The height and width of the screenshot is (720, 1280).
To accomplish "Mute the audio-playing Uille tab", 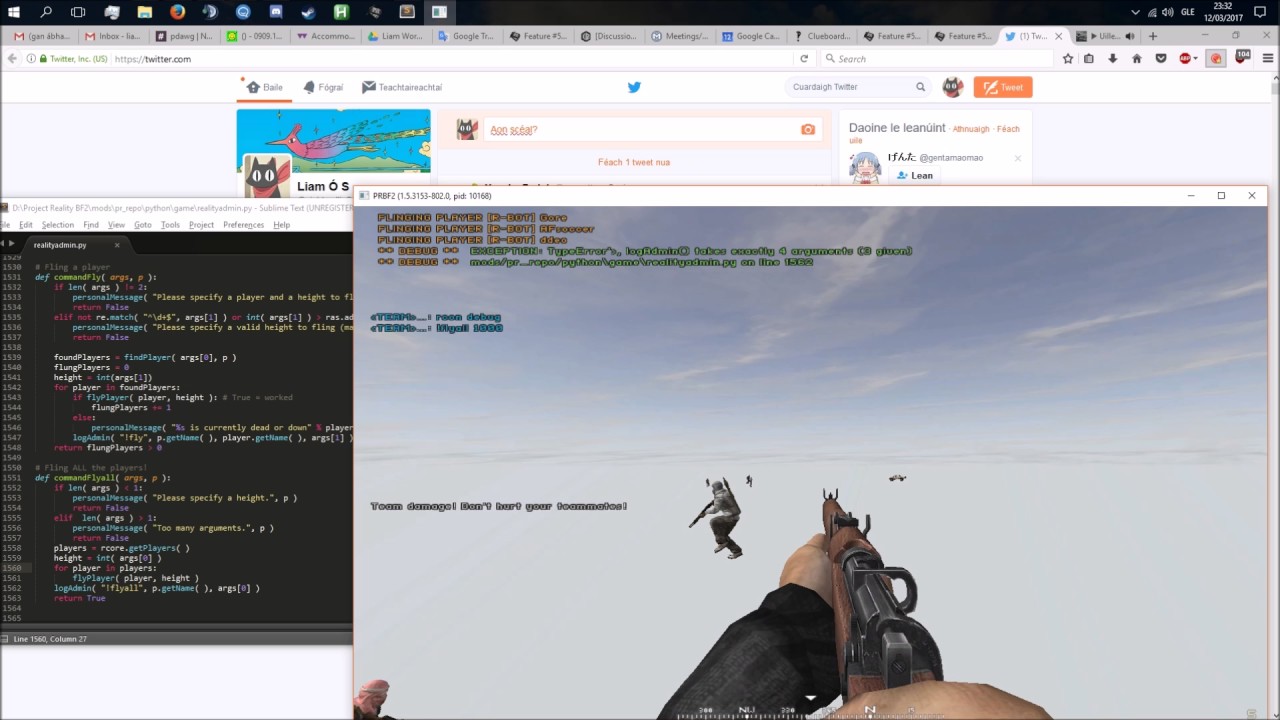I will coord(1129,36).
